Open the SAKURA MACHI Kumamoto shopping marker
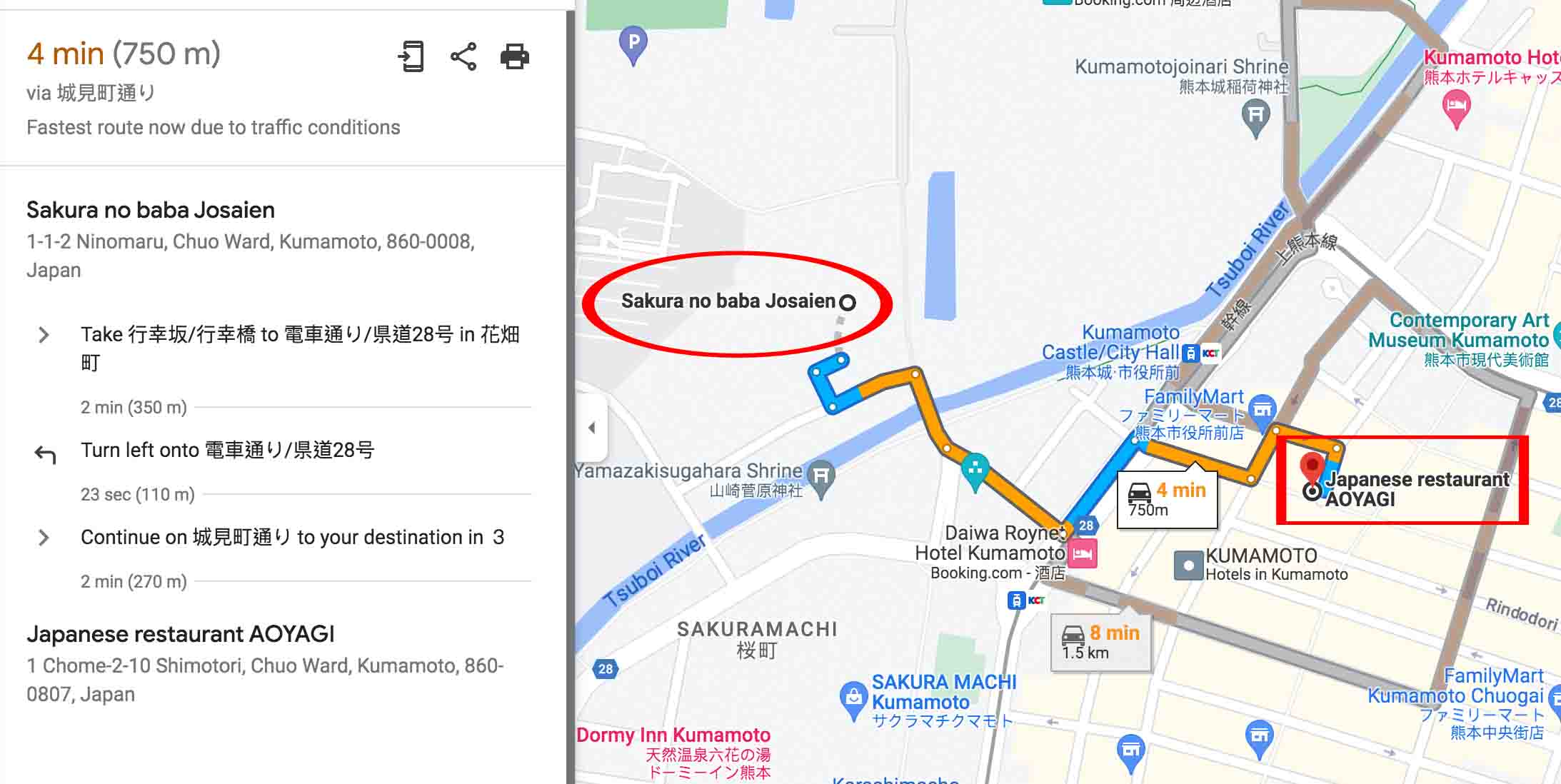 point(853,701)
